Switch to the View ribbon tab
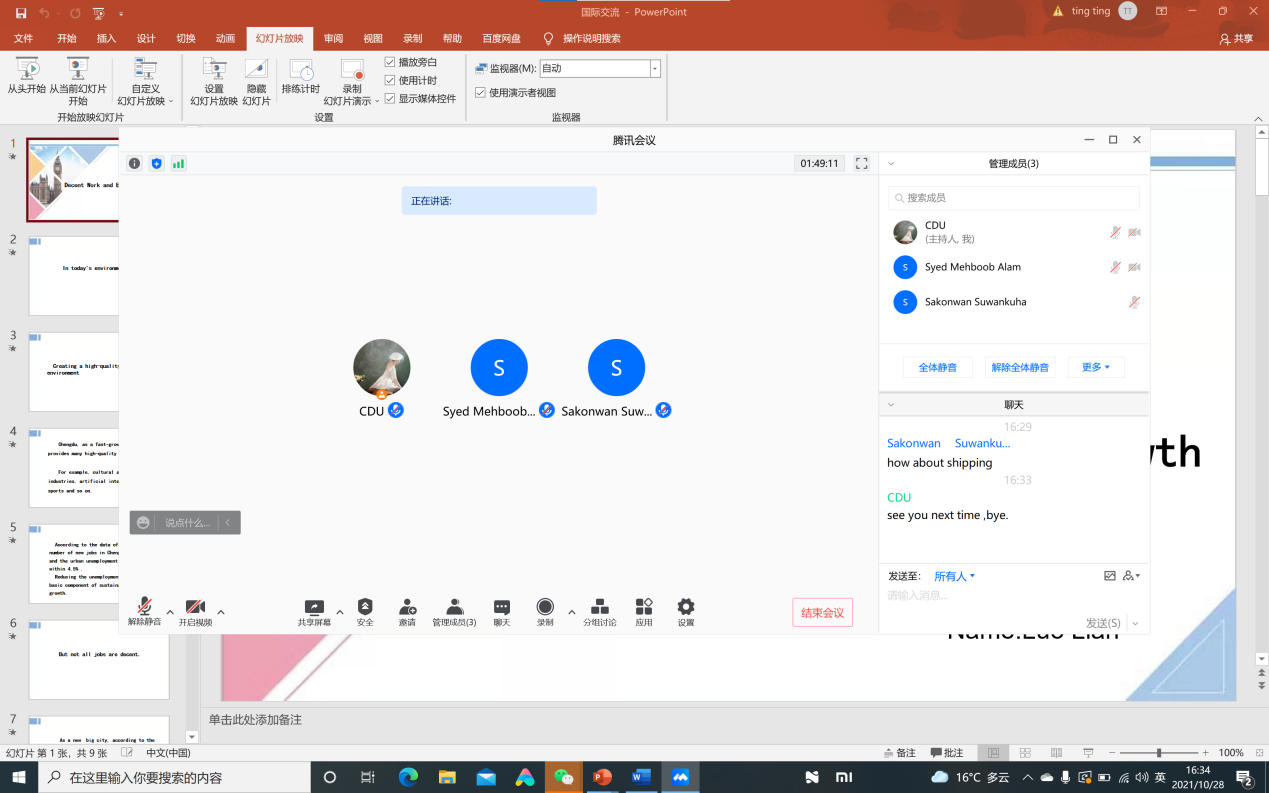The height and width of the screenshot is (793, 1269). (373, 38)
